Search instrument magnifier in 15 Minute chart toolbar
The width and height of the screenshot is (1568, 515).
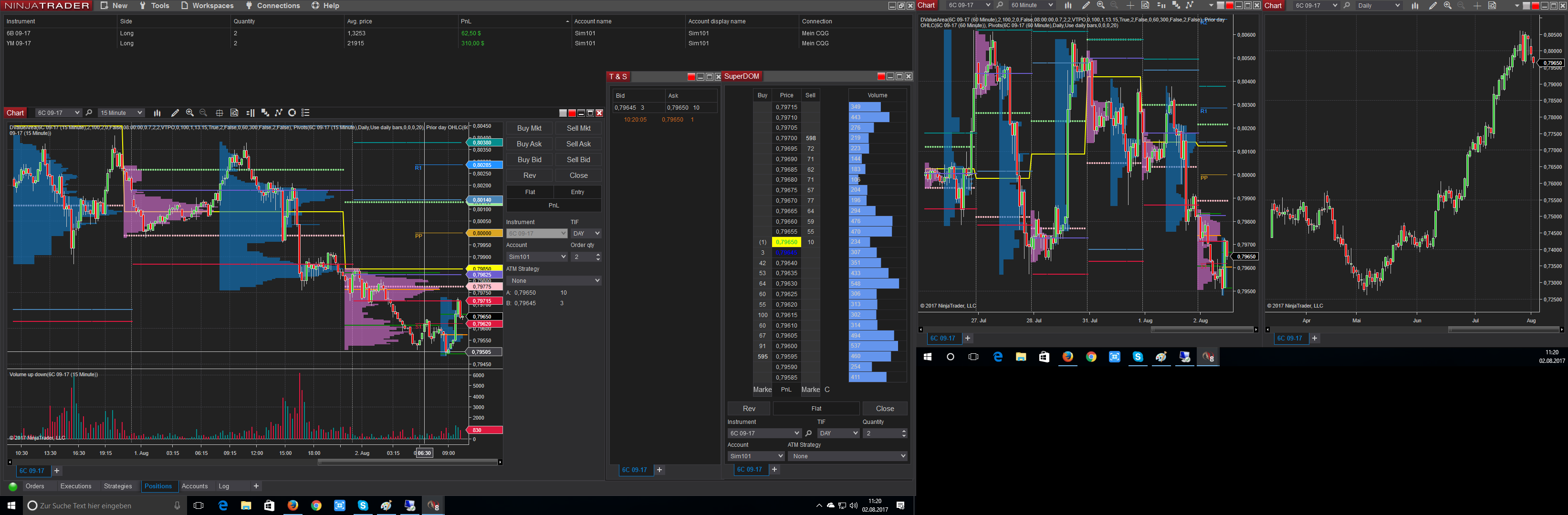pos(89,113)
